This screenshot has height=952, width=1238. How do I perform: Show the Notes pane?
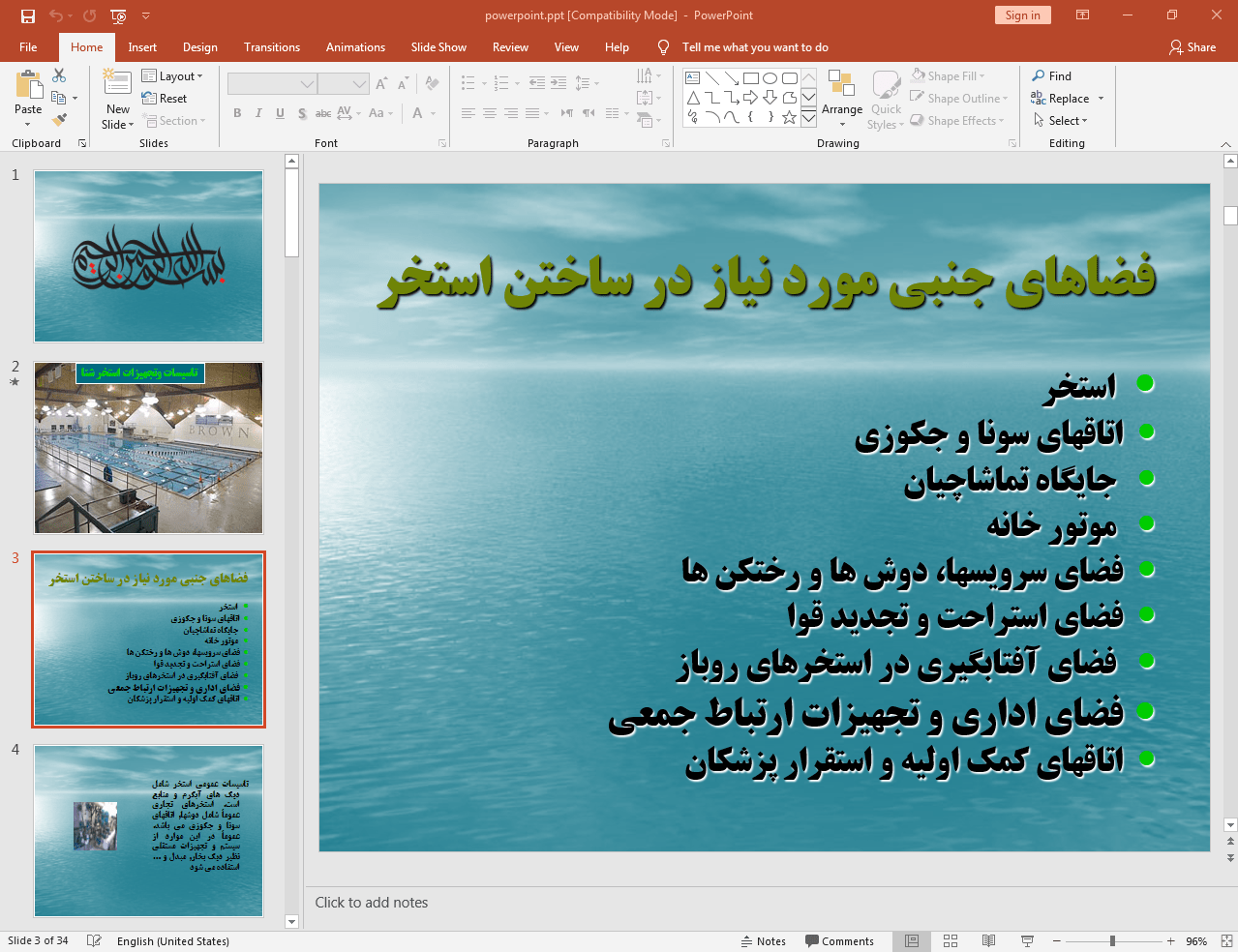point(764,940)
